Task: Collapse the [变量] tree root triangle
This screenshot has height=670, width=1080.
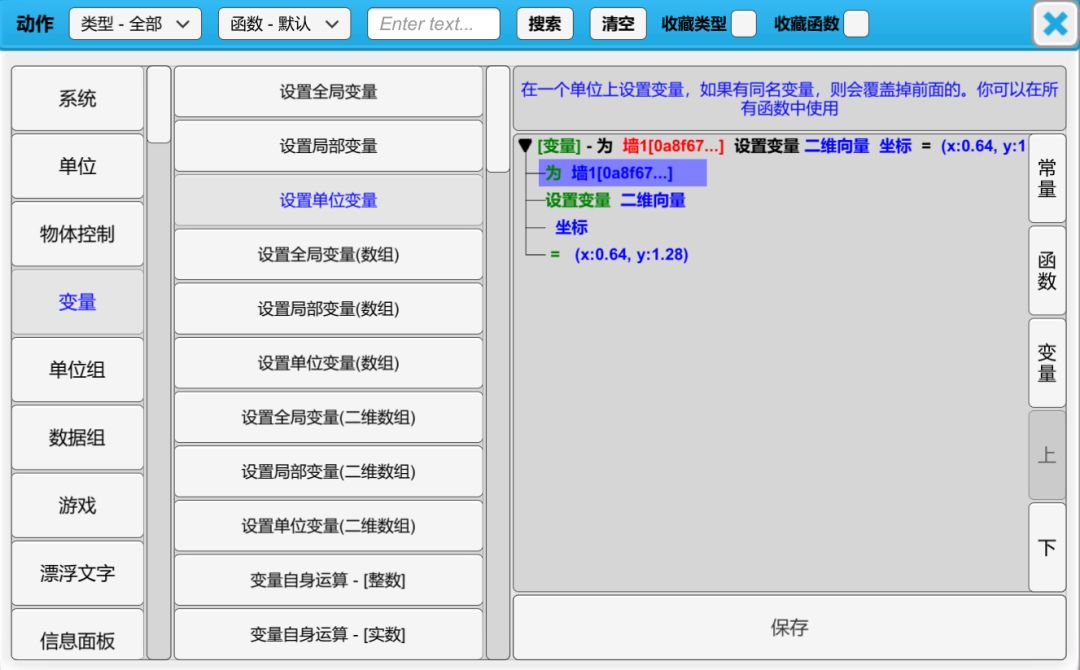Action: point(525,147)
